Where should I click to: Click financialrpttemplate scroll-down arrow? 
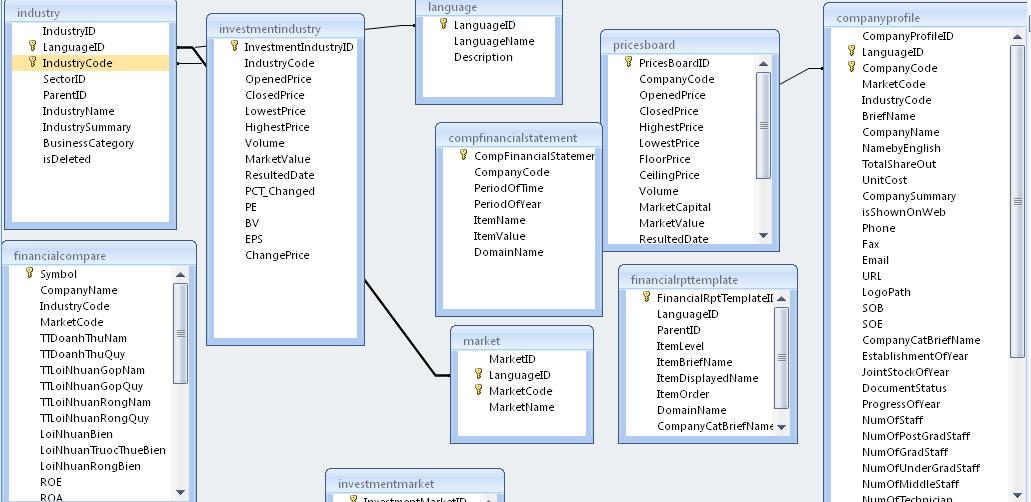pyautogui.click(x=781, y=427)
